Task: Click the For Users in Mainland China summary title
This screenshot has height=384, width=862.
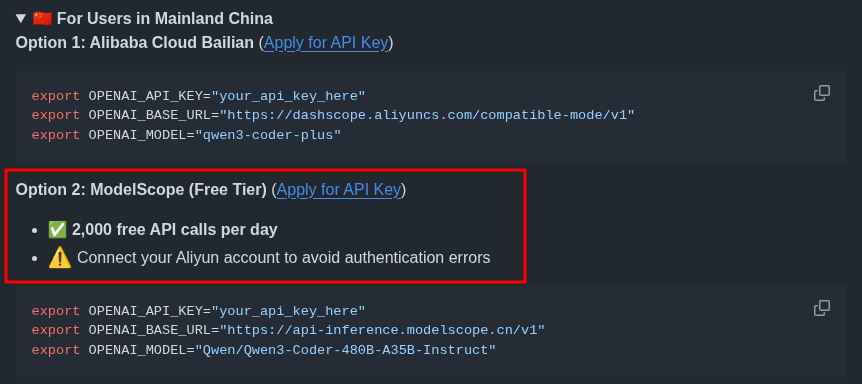Action: coord(165,19)
